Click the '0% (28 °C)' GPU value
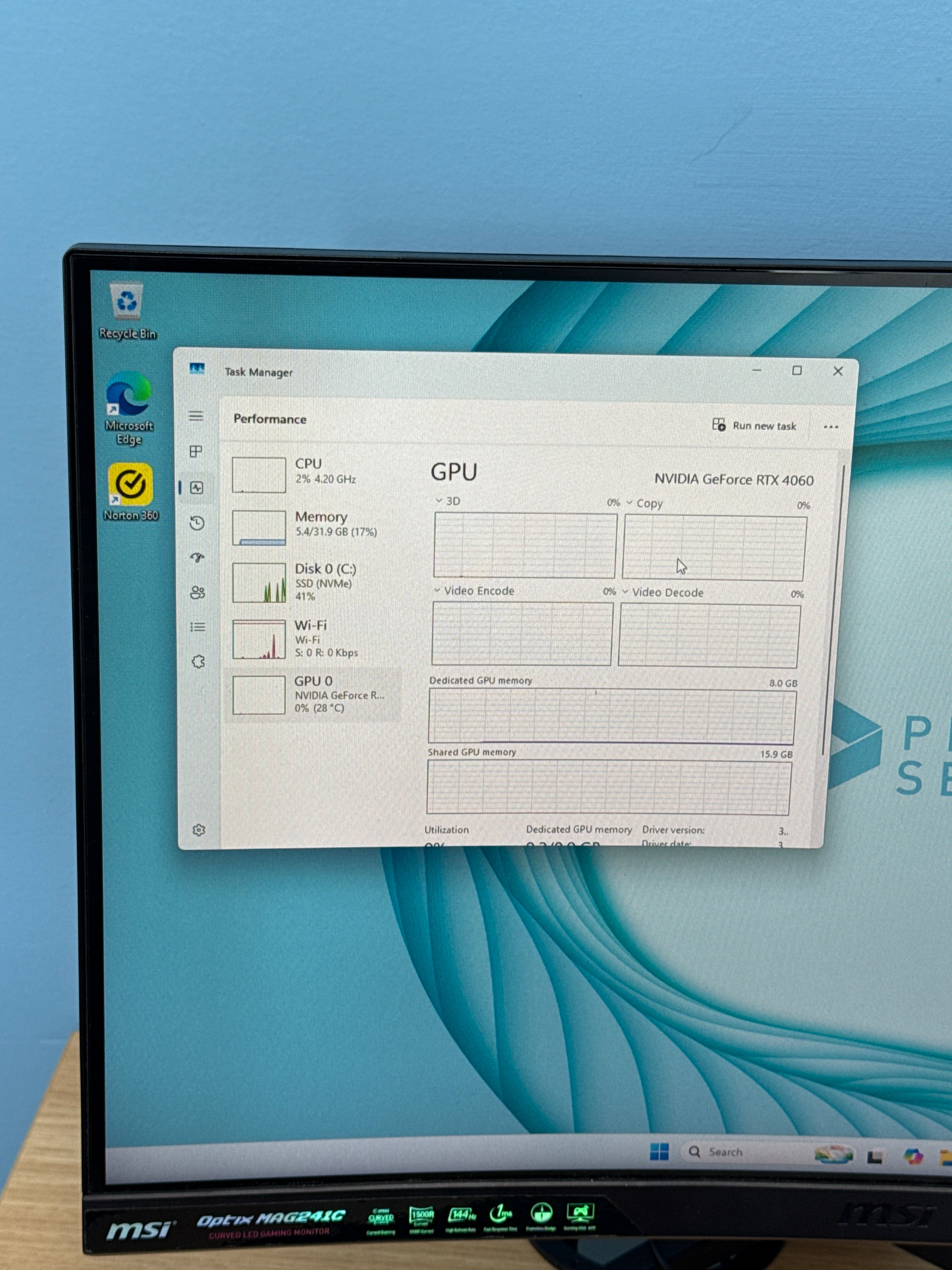952x1270 pixels. (319, 708)
